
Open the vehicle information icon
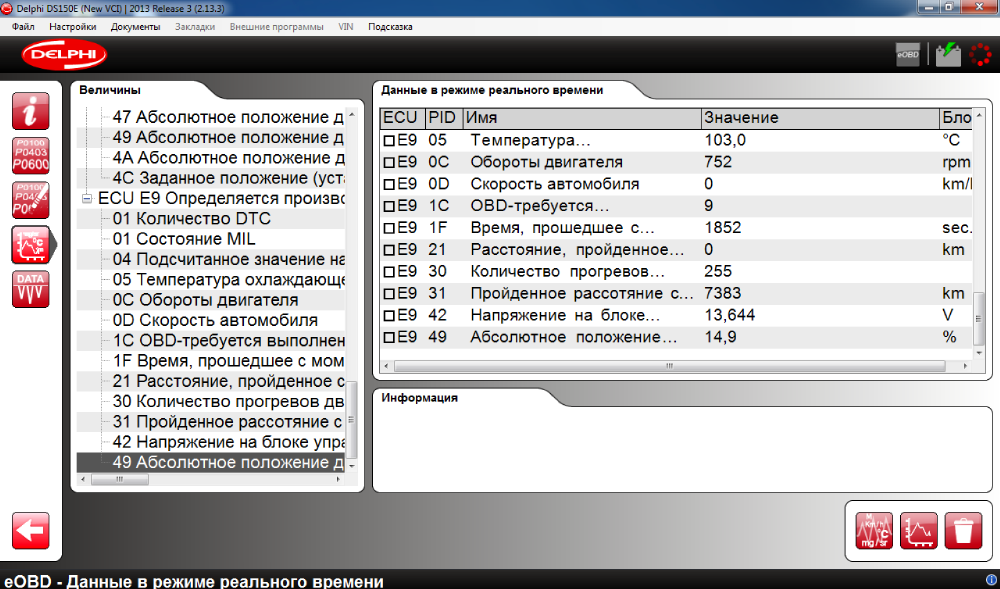point(31,111)
